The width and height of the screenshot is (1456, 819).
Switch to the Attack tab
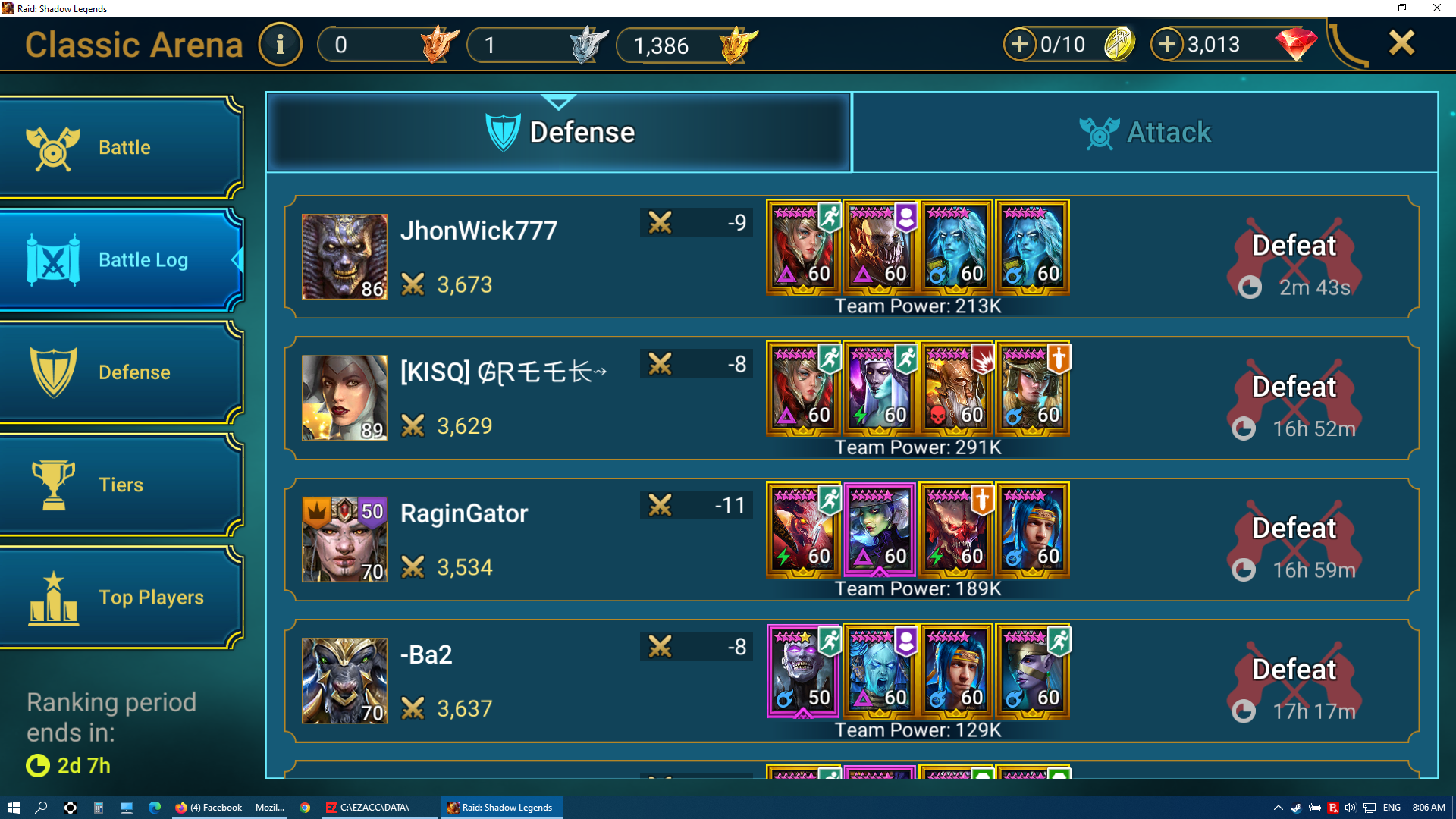[1145, 132]
